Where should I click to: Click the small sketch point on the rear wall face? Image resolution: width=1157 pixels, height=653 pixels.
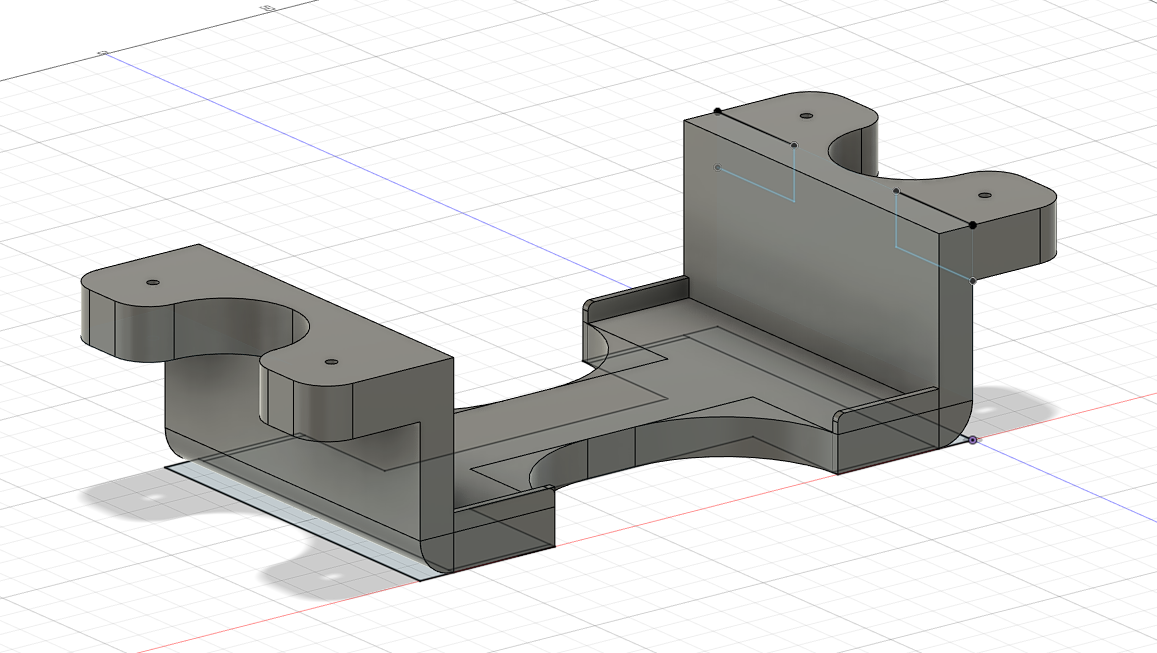717,167
